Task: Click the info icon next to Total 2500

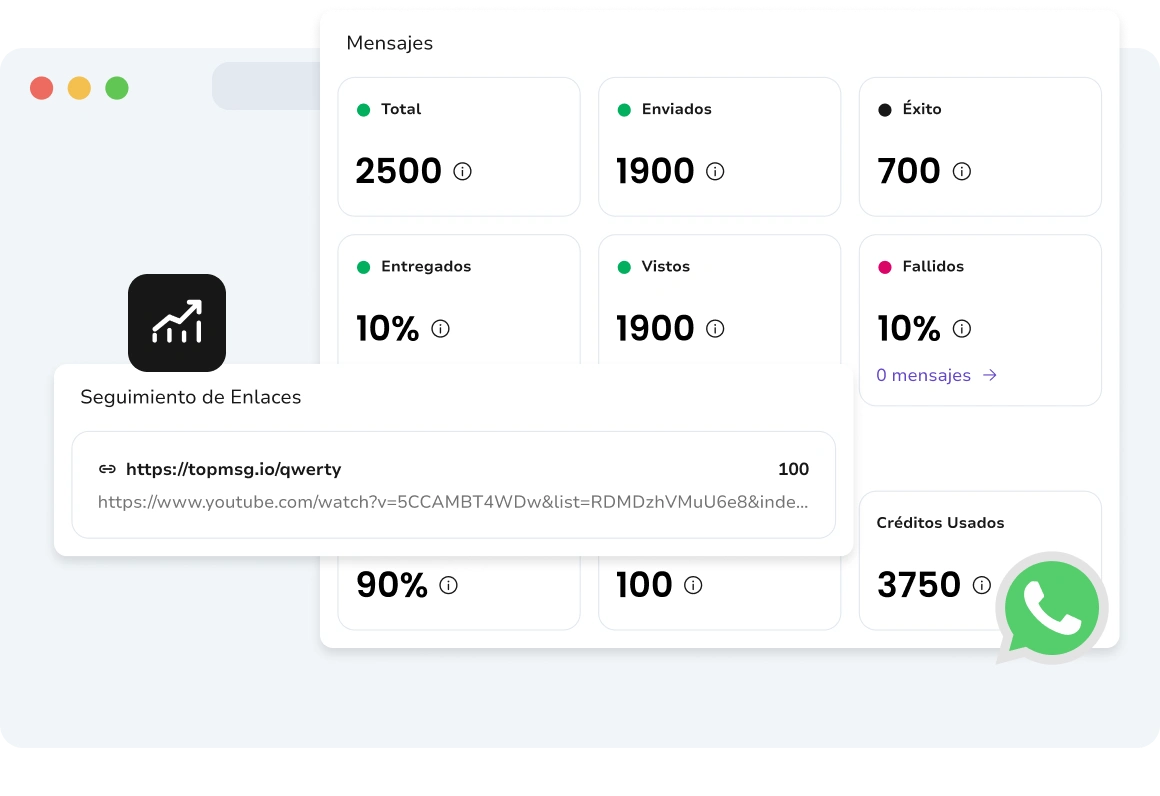Action: tap(461, 172)
